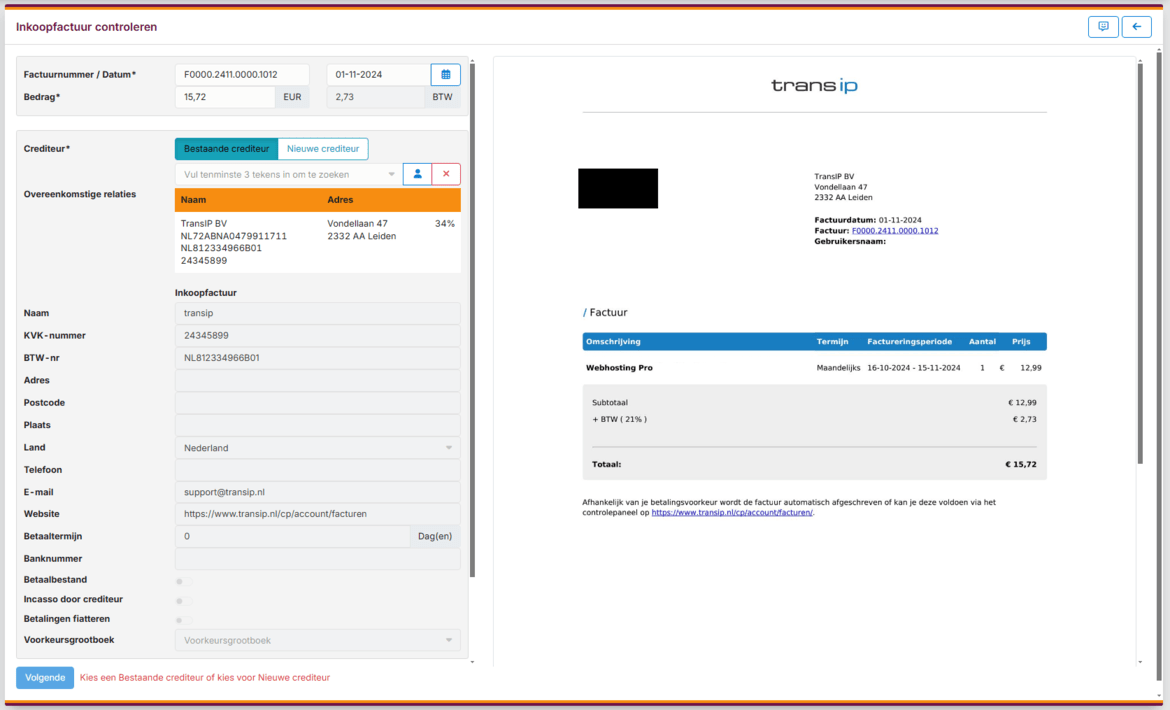1170x710 pixels.
Task: Click IBAN NL72ABNA0479911711 in the relation row
Action: point(234,236)
